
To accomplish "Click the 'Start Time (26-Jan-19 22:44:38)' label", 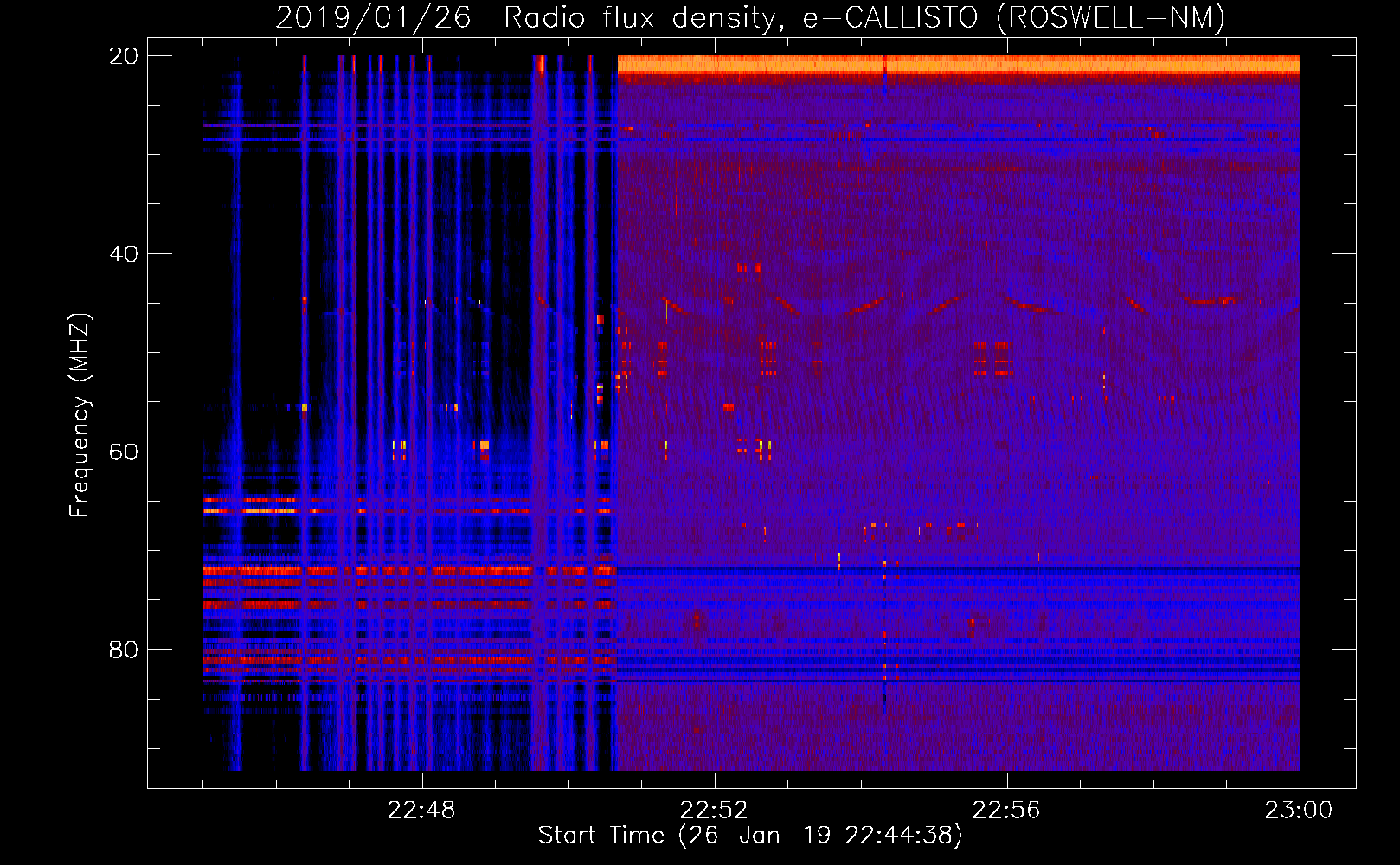I will 750,836.
